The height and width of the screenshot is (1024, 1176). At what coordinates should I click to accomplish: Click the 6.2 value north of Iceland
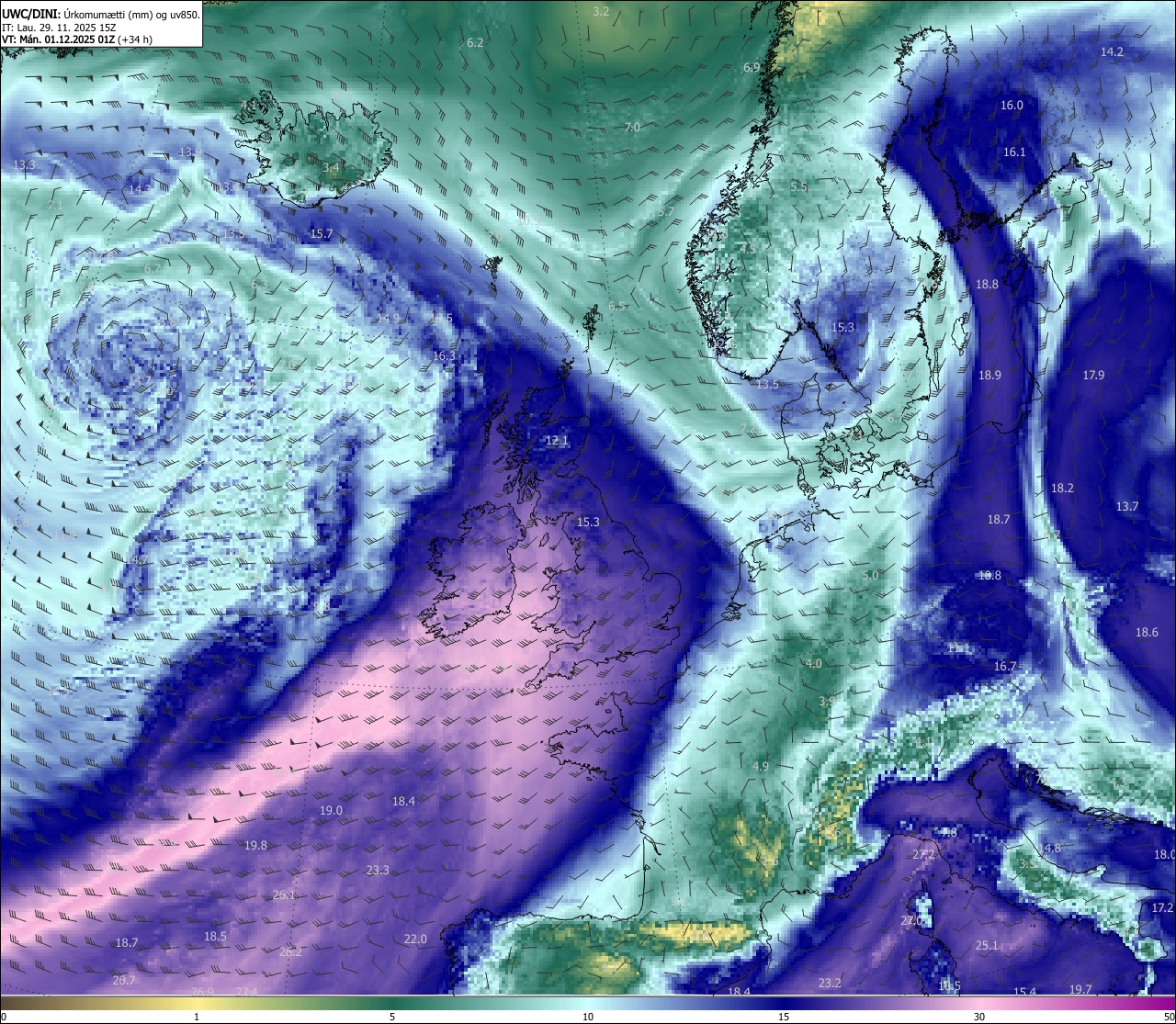click(x=475, y=43)
